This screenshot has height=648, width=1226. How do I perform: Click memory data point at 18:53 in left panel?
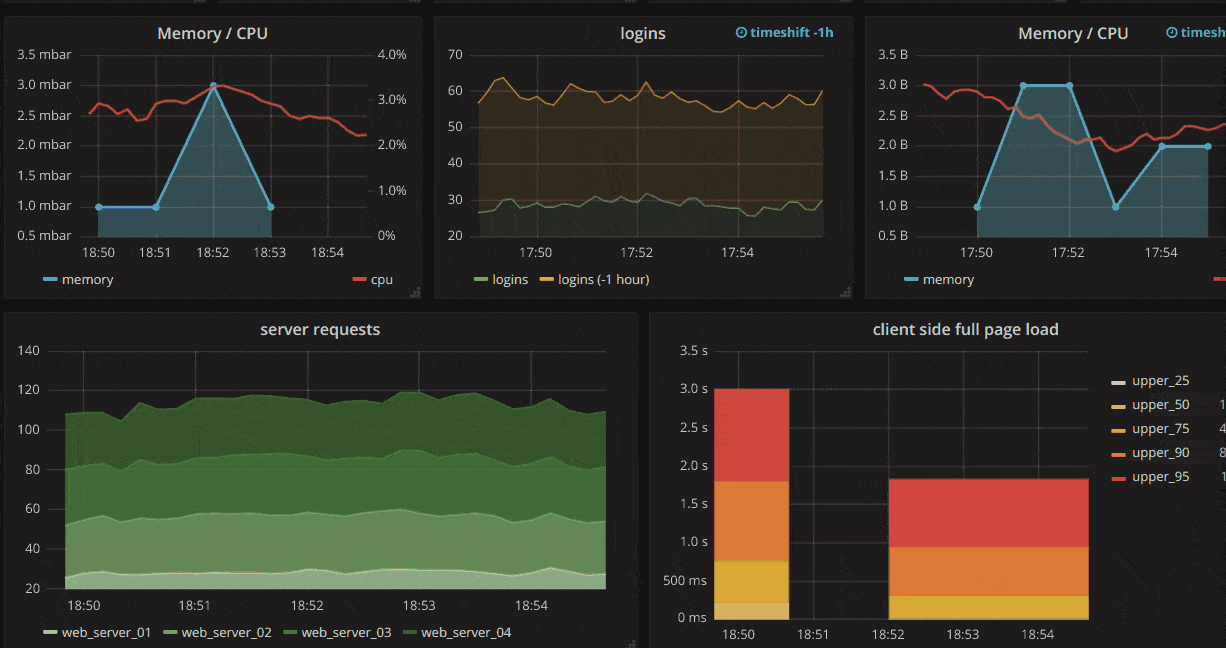(x=270, y=207)
